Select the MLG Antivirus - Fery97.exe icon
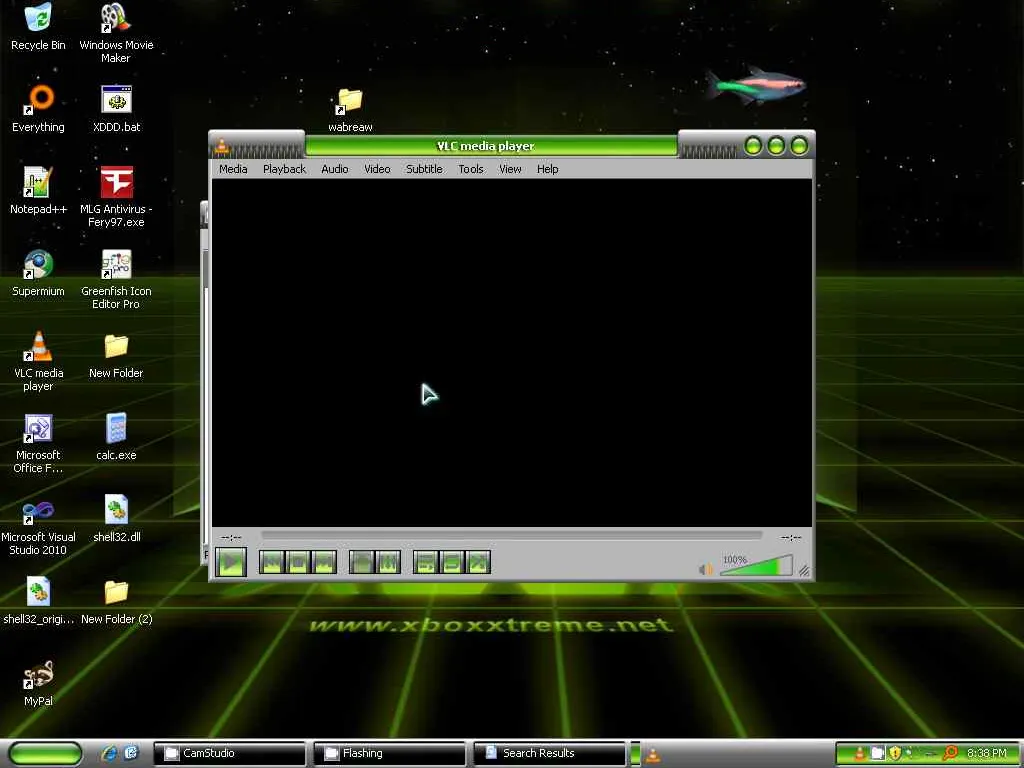 116,197
